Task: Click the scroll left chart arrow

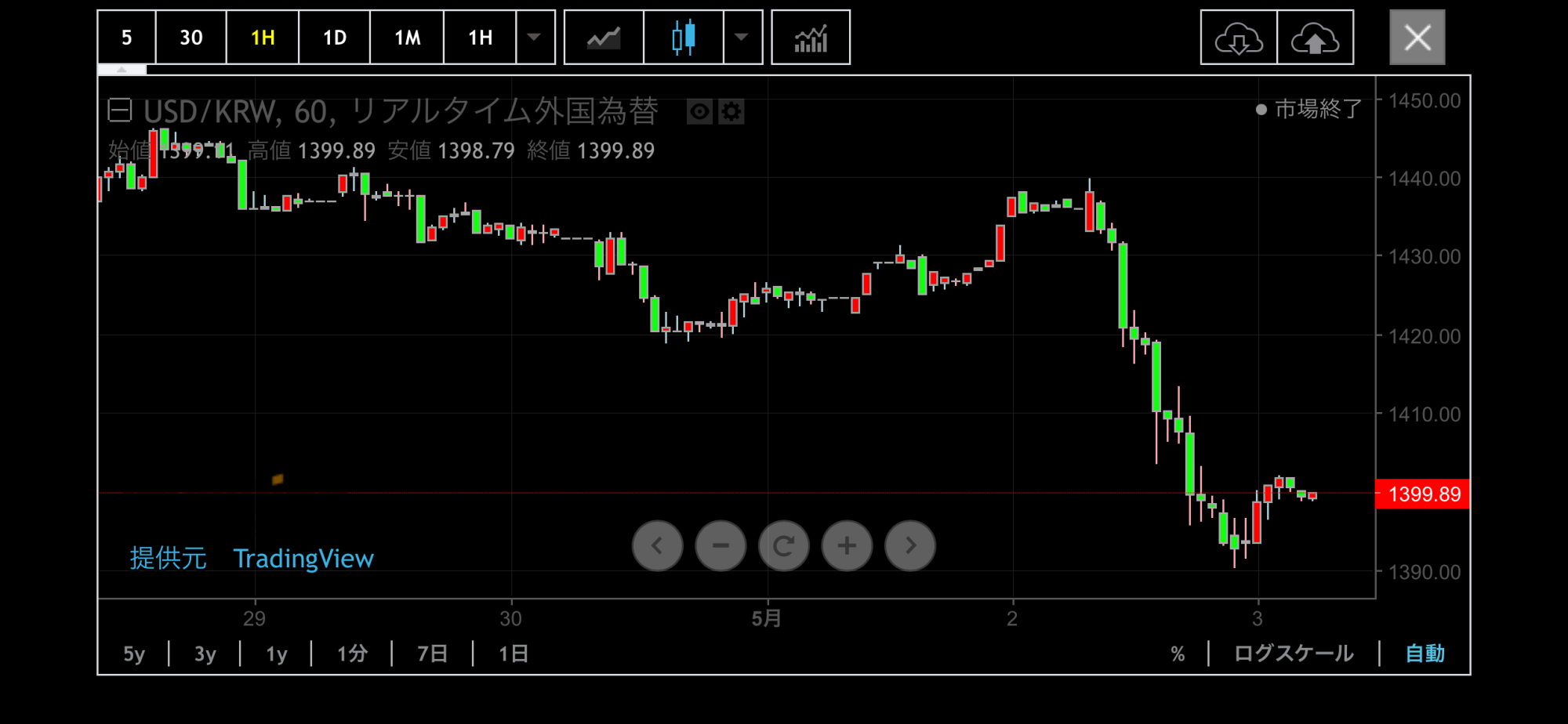Action: tap(657, 545)
